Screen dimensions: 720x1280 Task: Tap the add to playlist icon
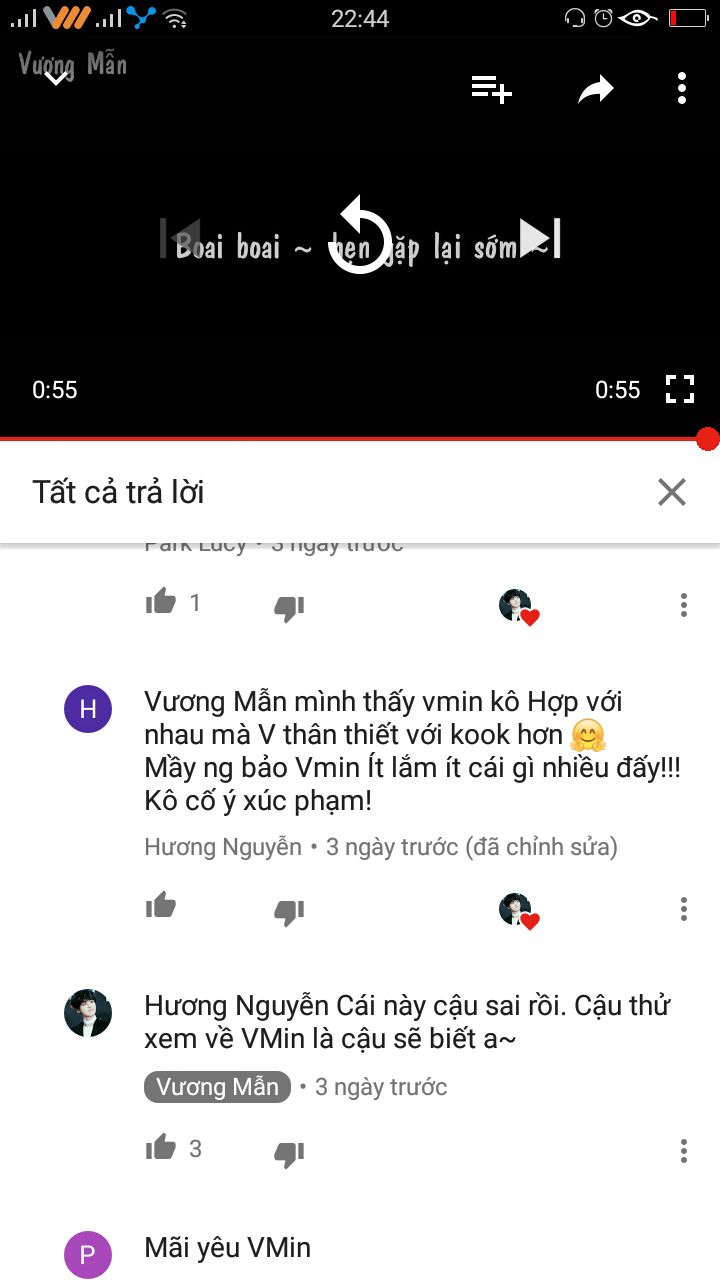coord(492,89)
